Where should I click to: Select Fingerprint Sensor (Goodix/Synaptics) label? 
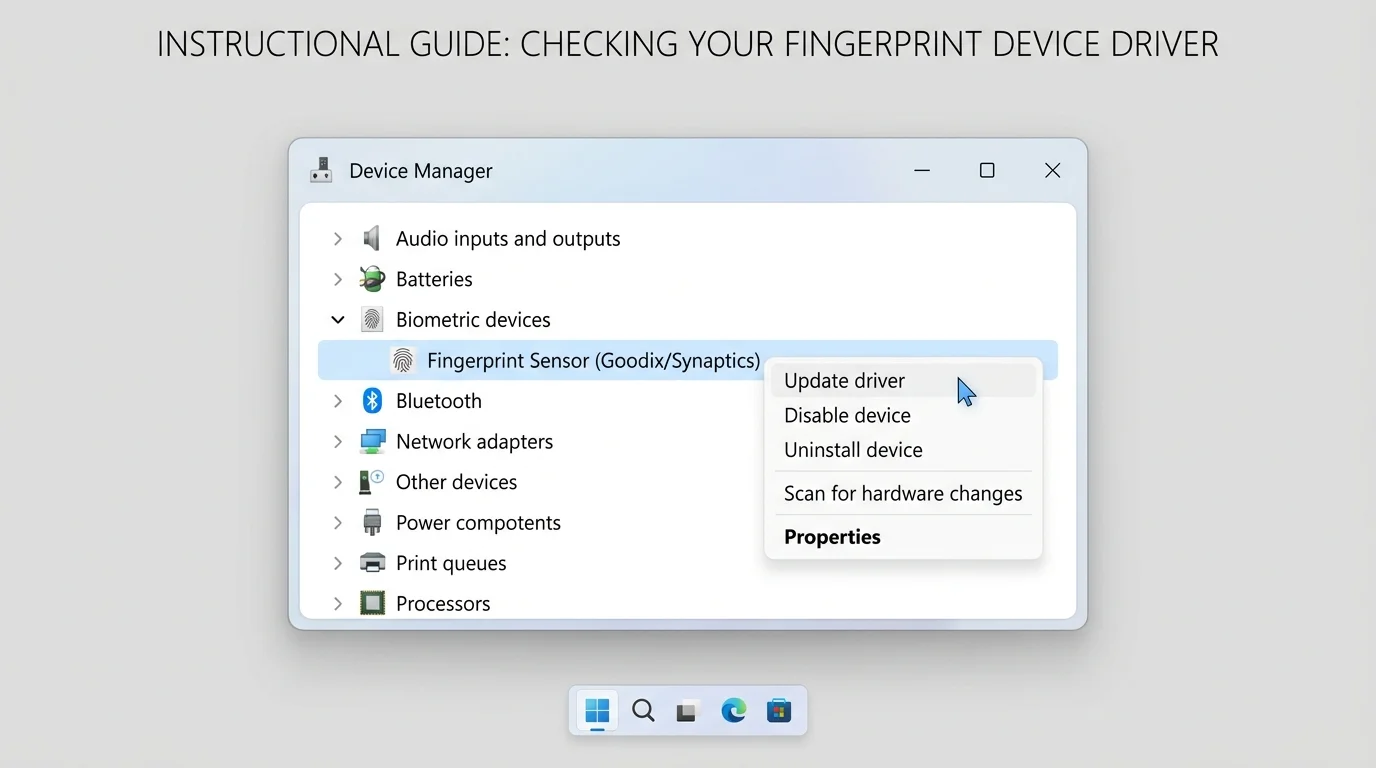coord(593,361)
